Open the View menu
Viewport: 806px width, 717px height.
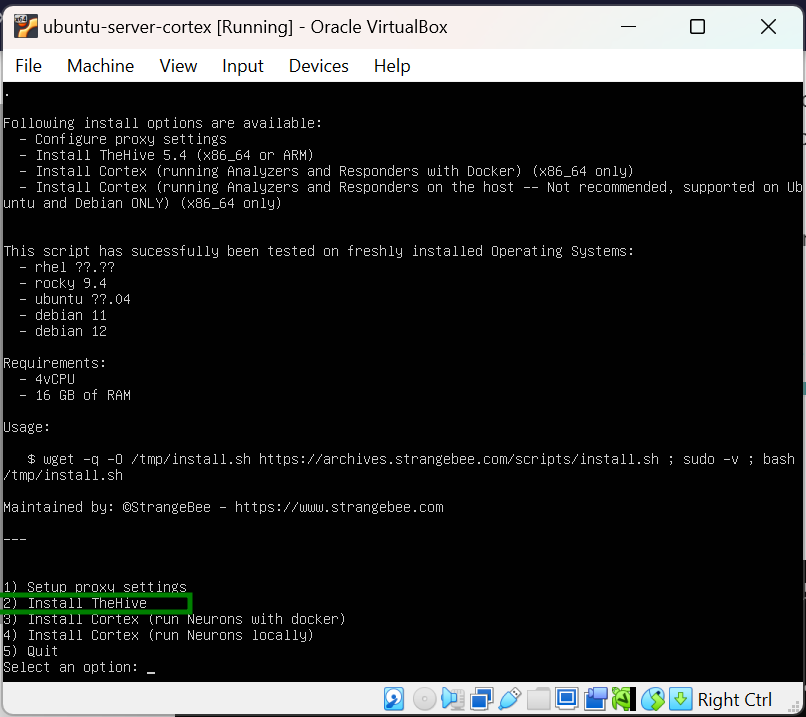coord(178,66)
